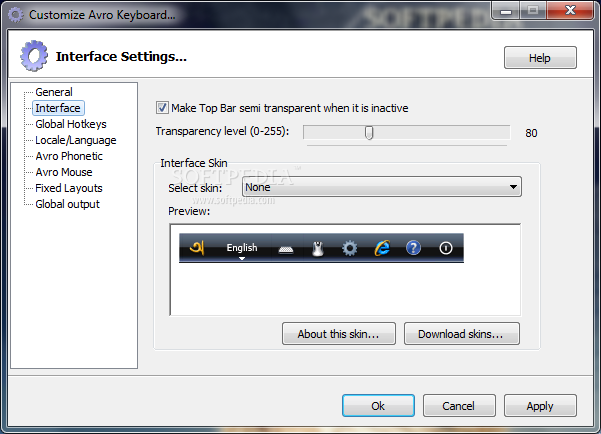
Task: Click the transparency value 80
Action: pos(531,133)
